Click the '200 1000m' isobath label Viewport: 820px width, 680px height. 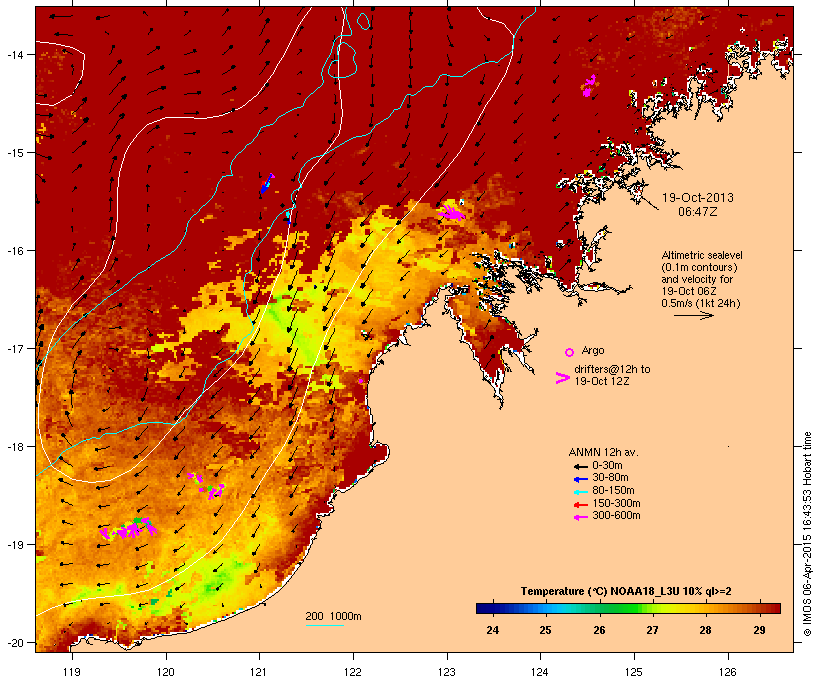click(x=333, y=616)
